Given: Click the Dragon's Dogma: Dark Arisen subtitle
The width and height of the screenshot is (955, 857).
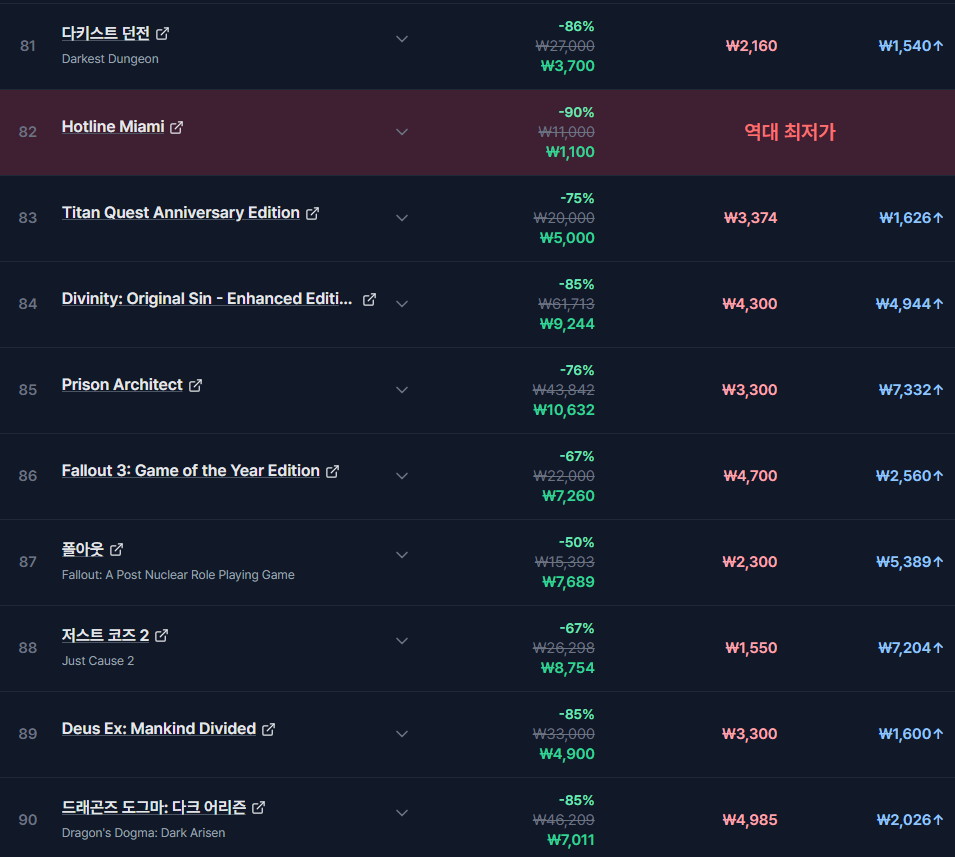Looking at the screenshot, I should [144, 833].
